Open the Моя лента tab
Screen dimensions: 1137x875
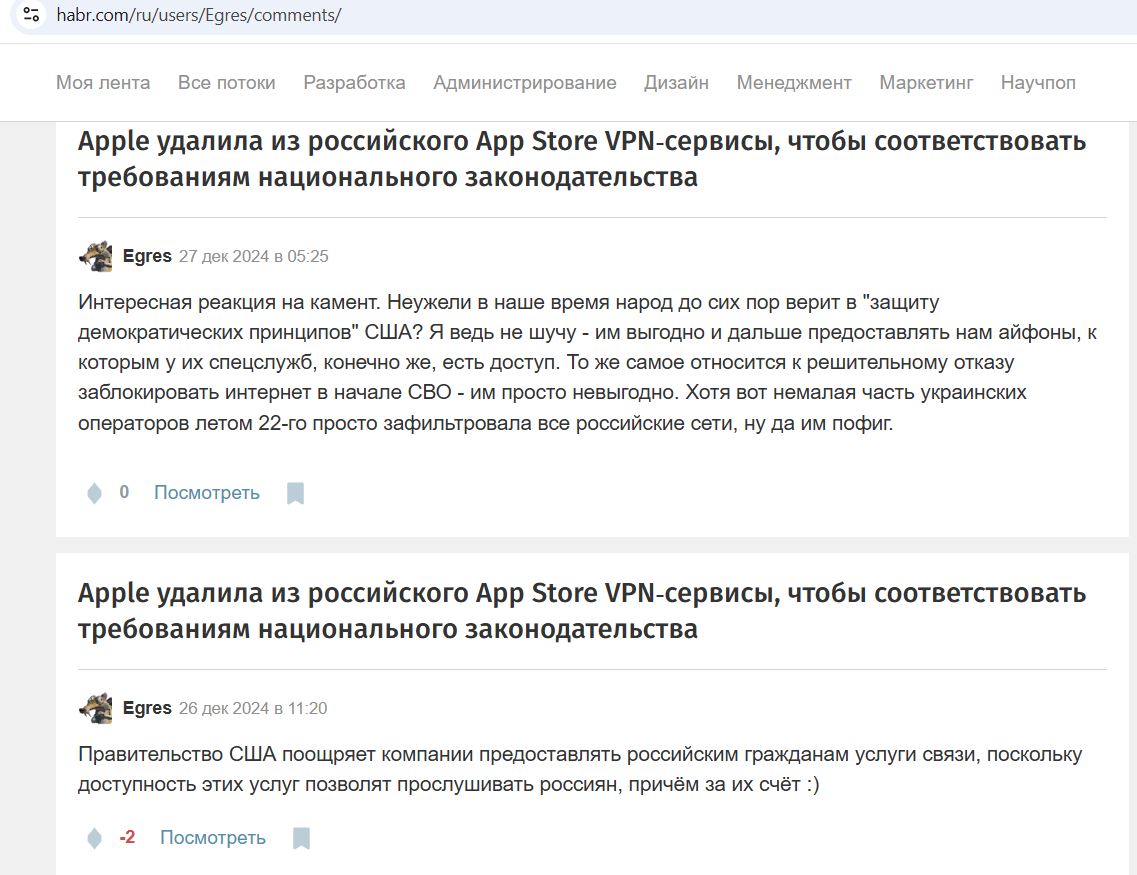(x=103, y=83)
